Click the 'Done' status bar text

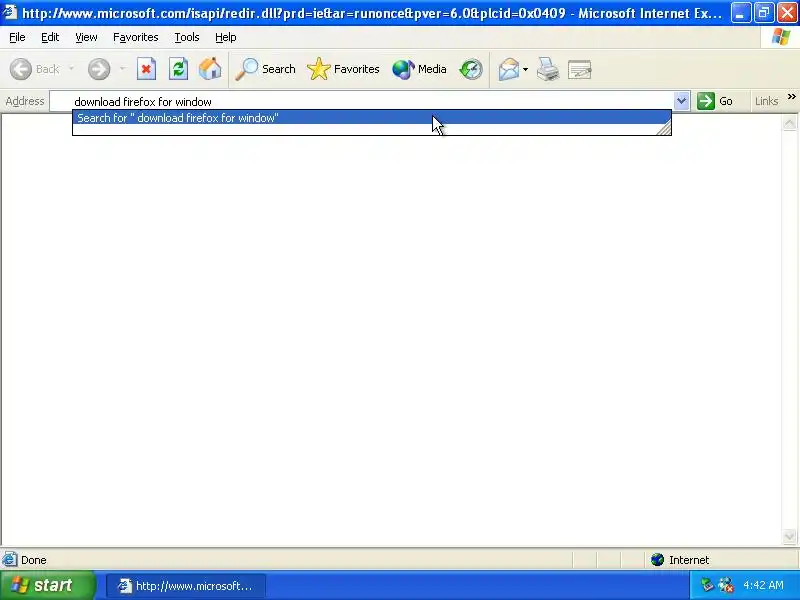point(34,560)
